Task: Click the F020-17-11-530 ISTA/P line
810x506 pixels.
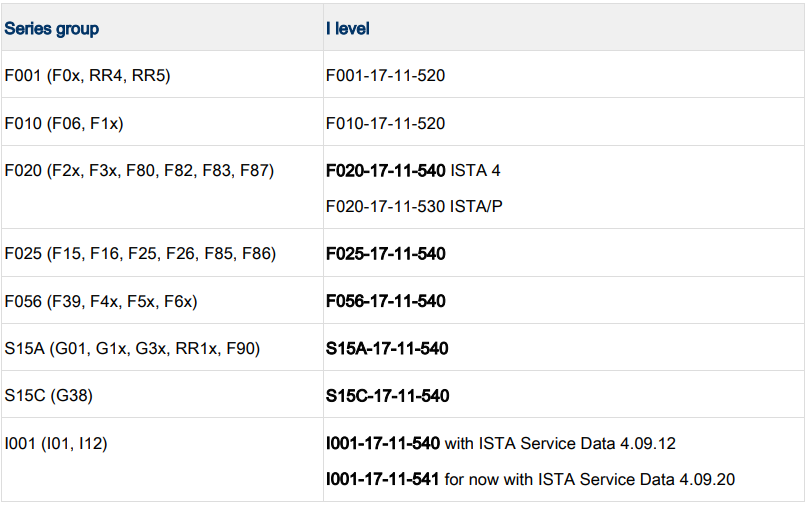Action: tap(414, 207)
